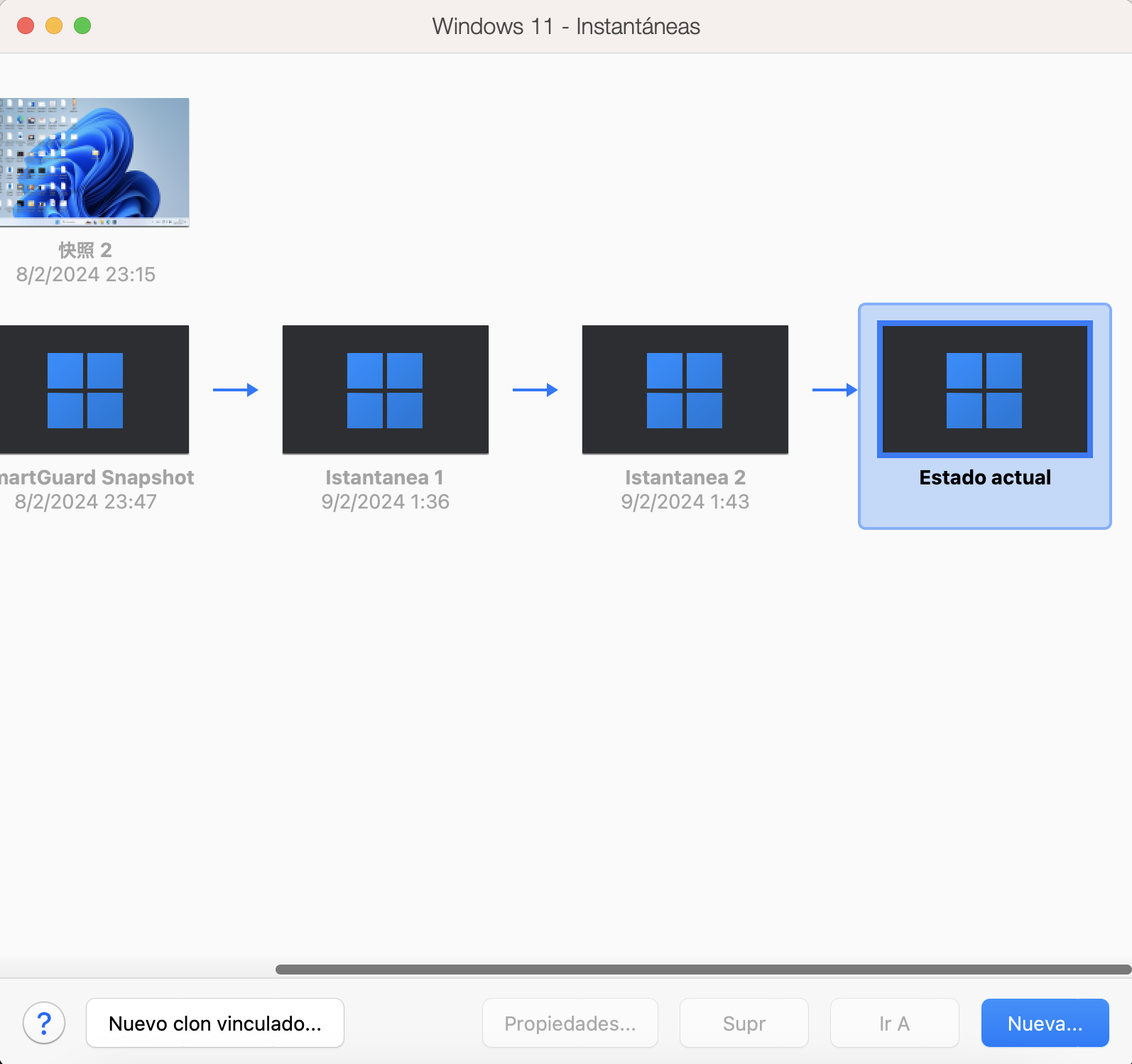Click arrow pointing to Estado actual
The height and width of the screenshot is (1064, 1132).
click(x=834, y=390)
